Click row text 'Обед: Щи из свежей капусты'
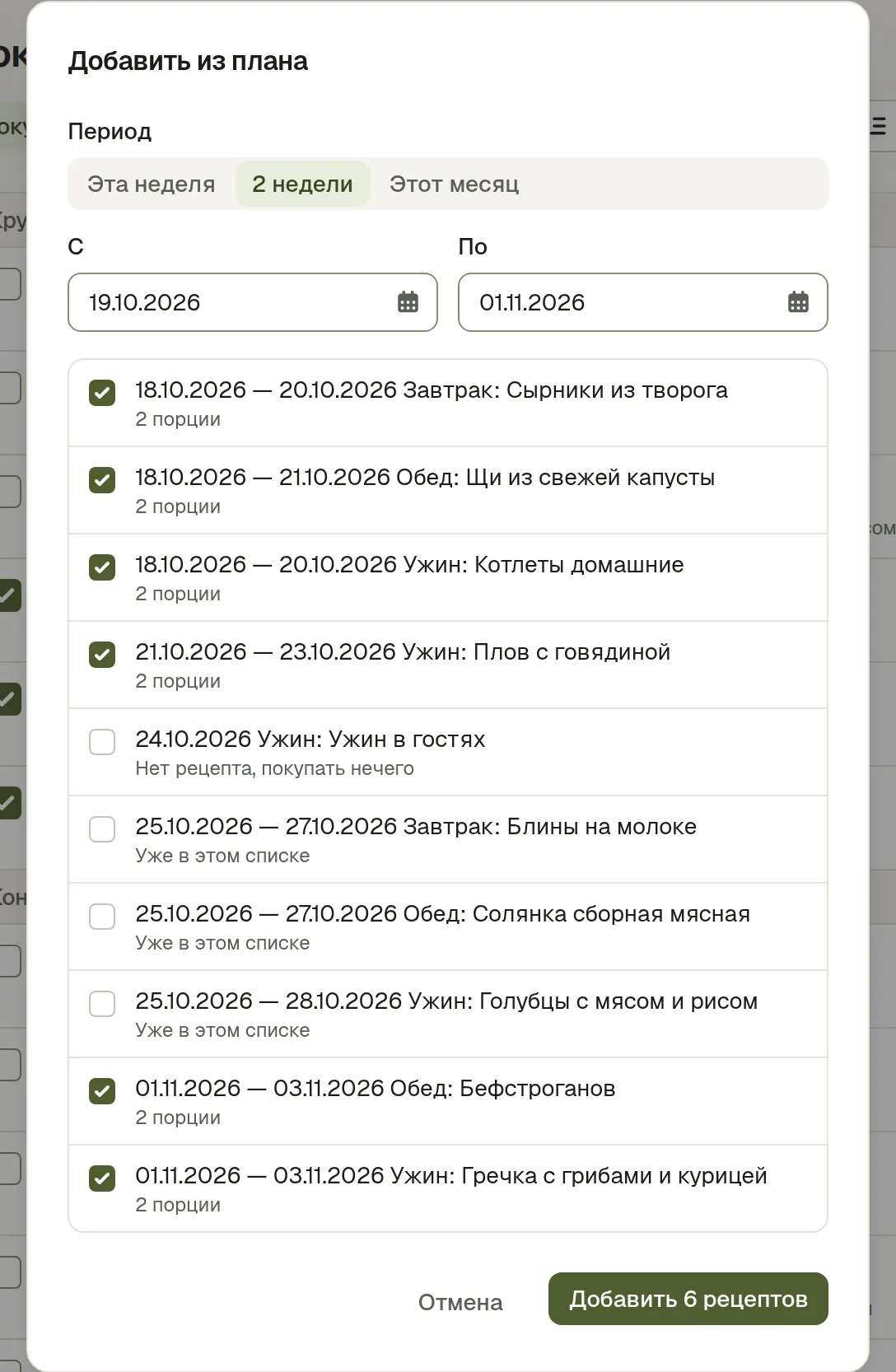Viewport: 896px width, 1372px height. pos(556,478)
